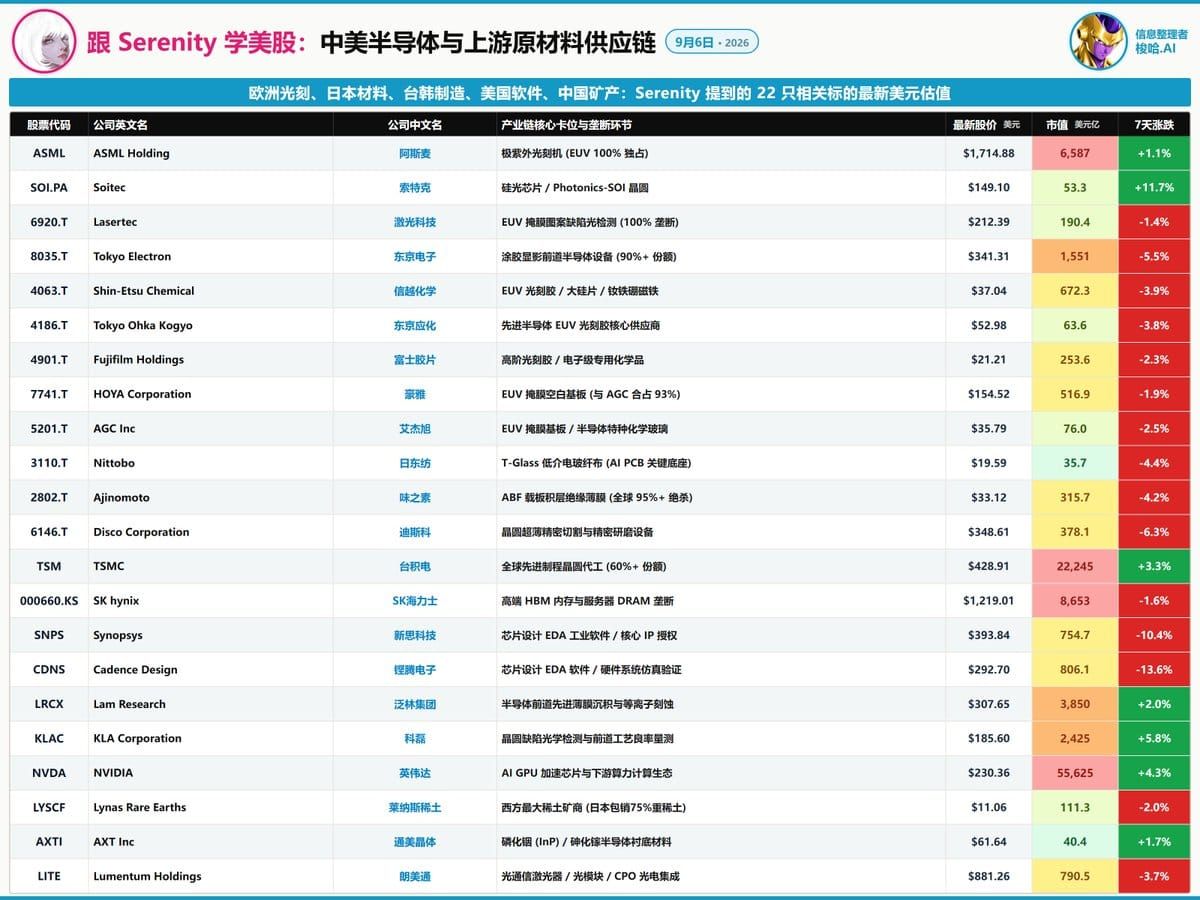Click the 高端 HBM 内存 description
Image resolution: width=1200 pixels, height=900 pixels.
[587, 601]
